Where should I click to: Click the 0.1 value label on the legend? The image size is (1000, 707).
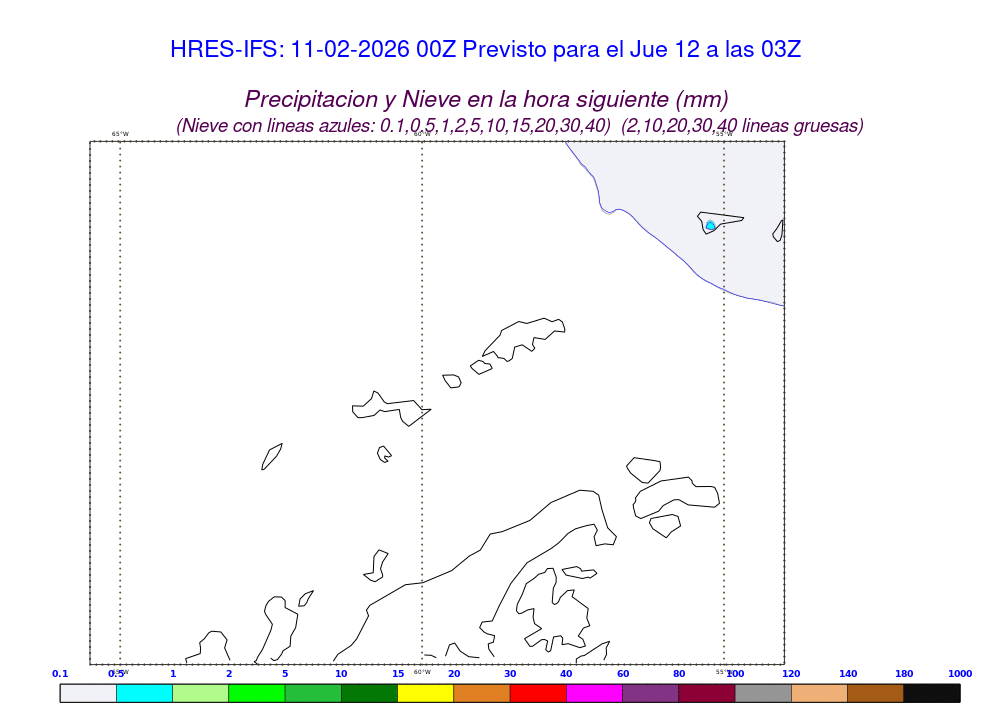pos(60,674)
